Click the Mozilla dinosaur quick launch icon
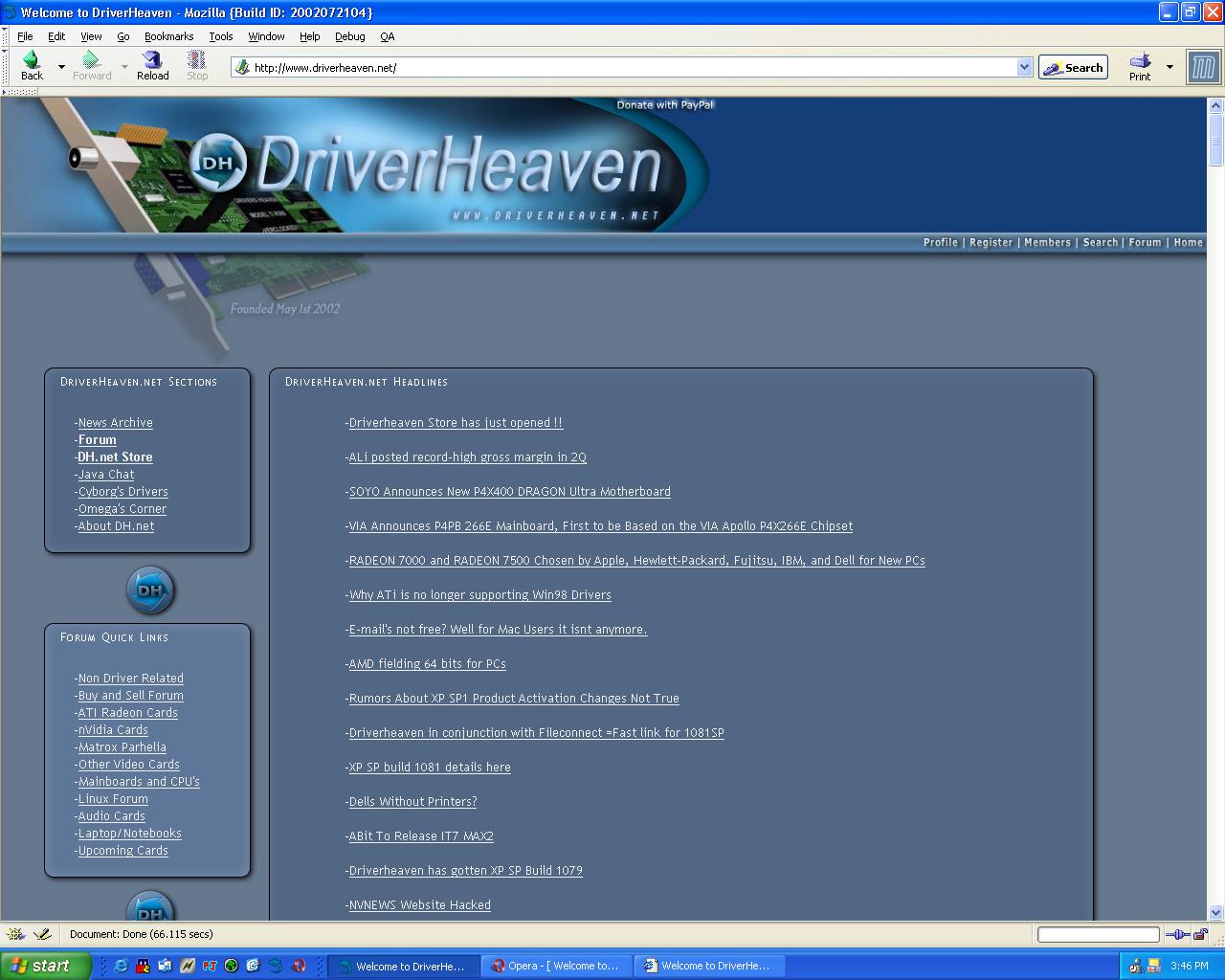Screen dimensions: 1225x980 click(277, 966)
